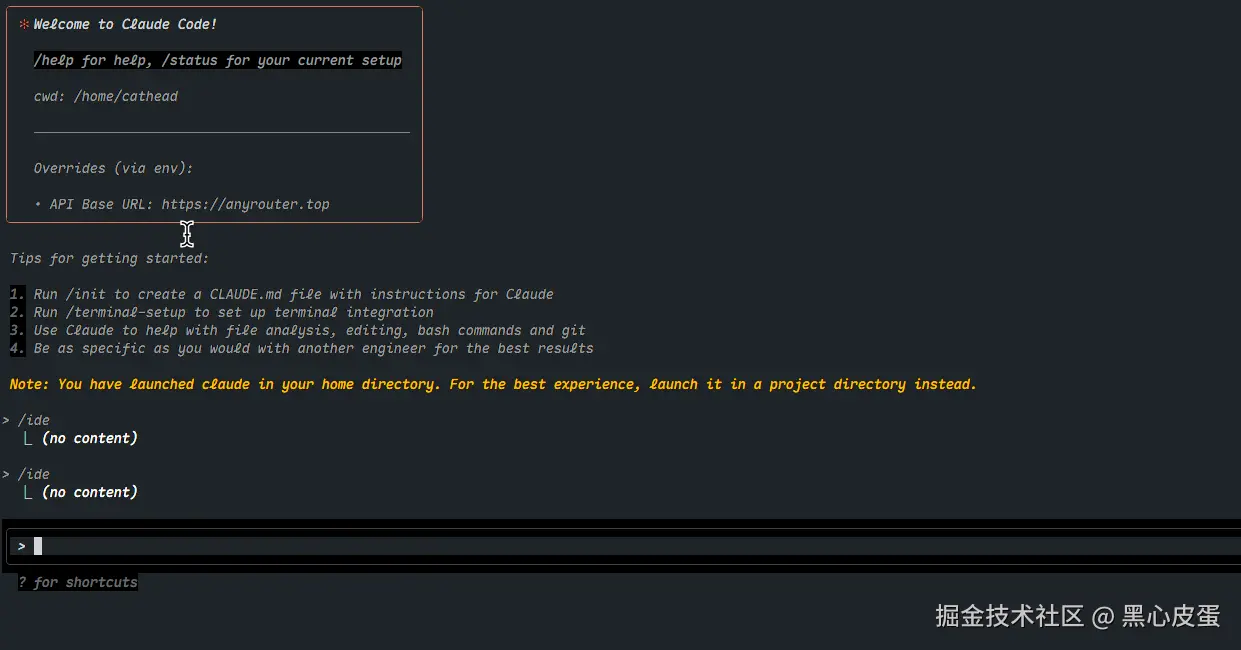Select tip 2 about /terminal-setup
The width and height of the screenshot is (1241, 650).
[x=222, y=312]
